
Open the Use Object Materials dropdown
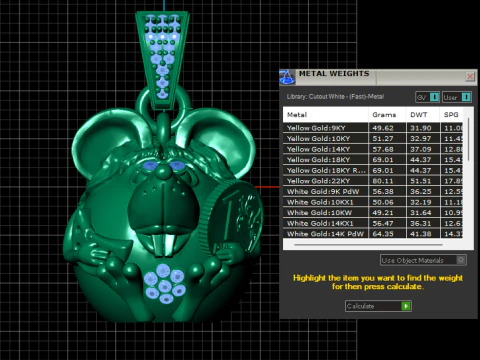point(423,260)
